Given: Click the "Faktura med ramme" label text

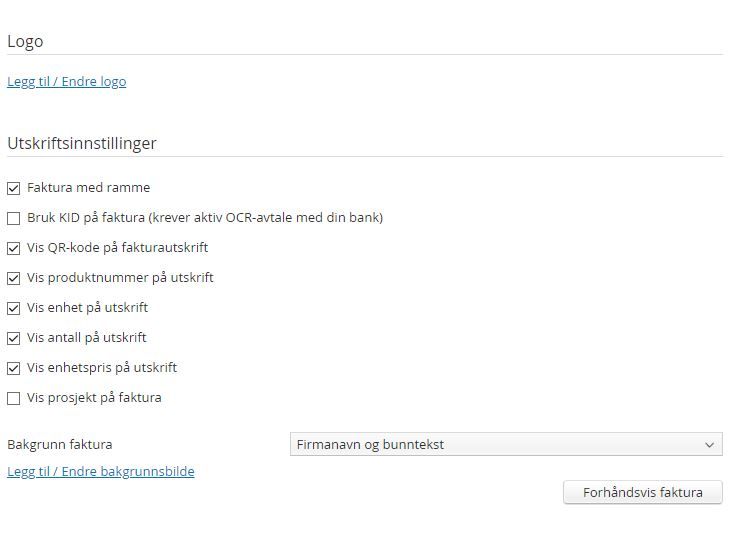Looking at the screenshot, I should [x=89, y=187].
